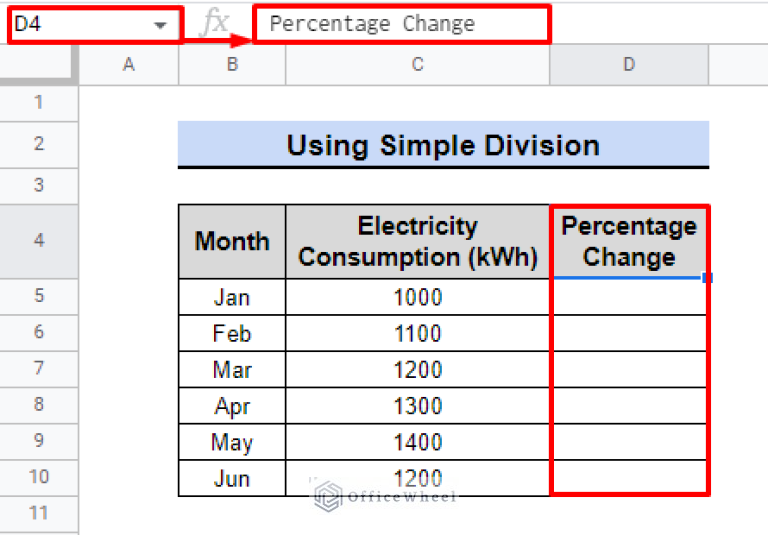
Task: Select the cell with value 1300
Action: click(418, 406)
